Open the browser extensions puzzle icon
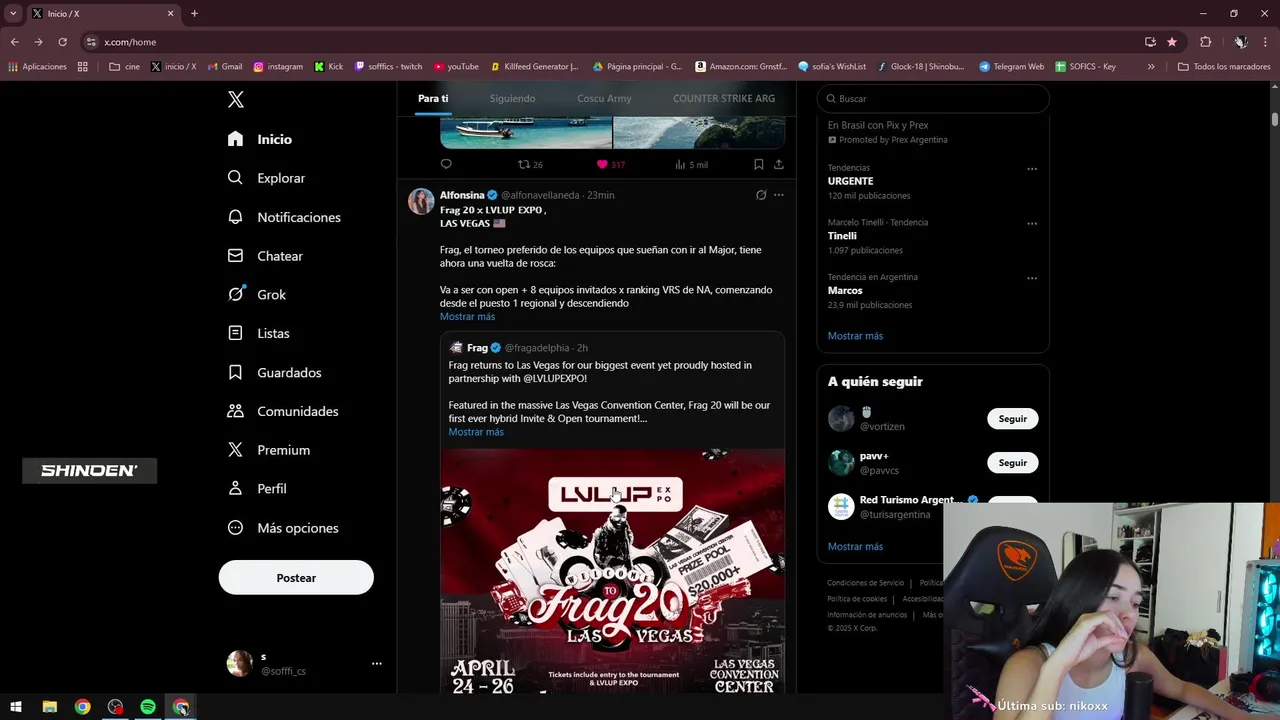 (1205, 42)
